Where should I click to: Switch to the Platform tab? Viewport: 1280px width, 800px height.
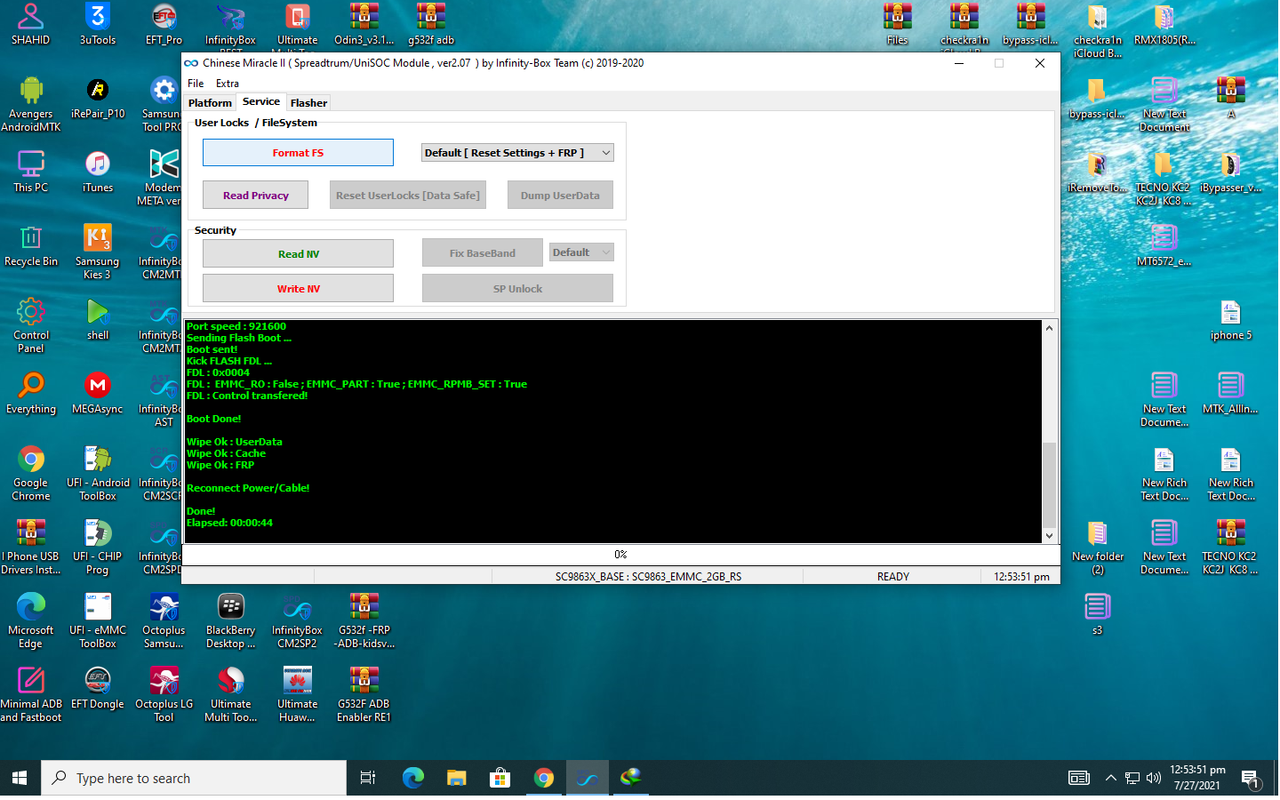point(210,102)
